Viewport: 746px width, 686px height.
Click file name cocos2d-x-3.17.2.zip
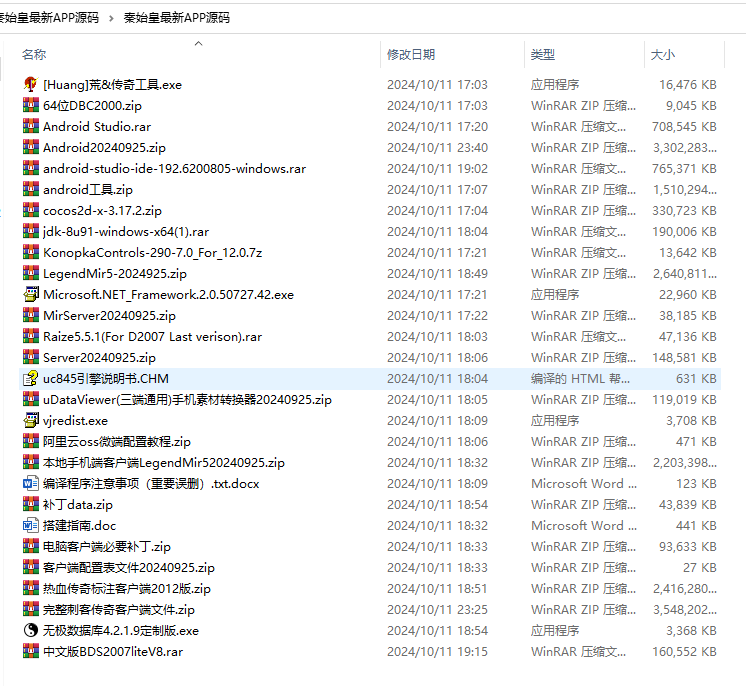point(102,210)
